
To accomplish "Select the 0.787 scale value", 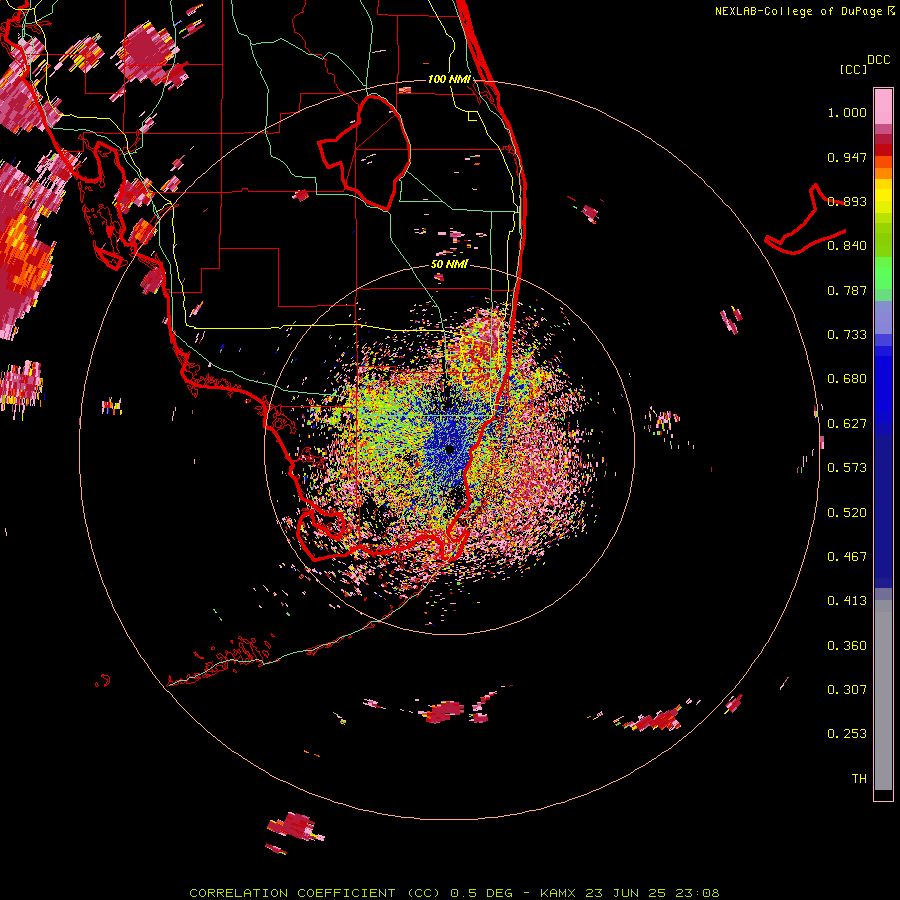I will [847, 290].
